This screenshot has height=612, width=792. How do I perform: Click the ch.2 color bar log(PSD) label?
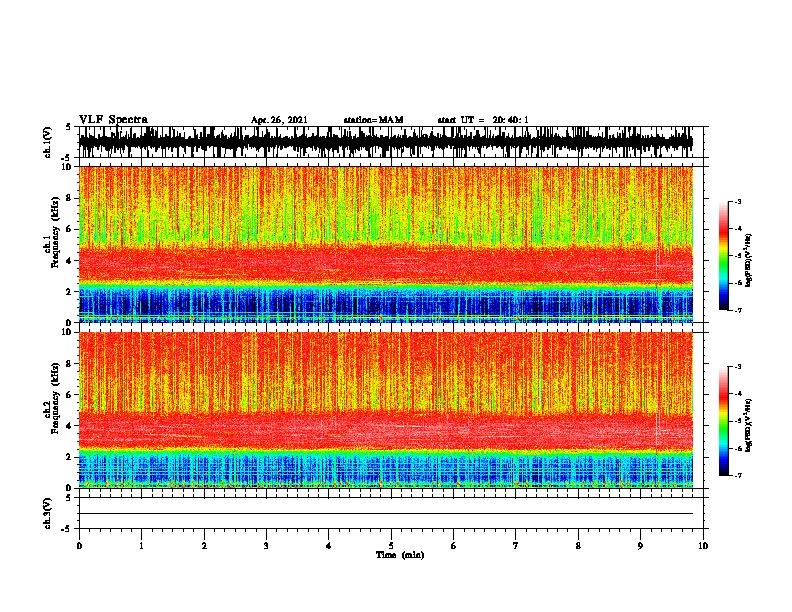coord(749,425)
